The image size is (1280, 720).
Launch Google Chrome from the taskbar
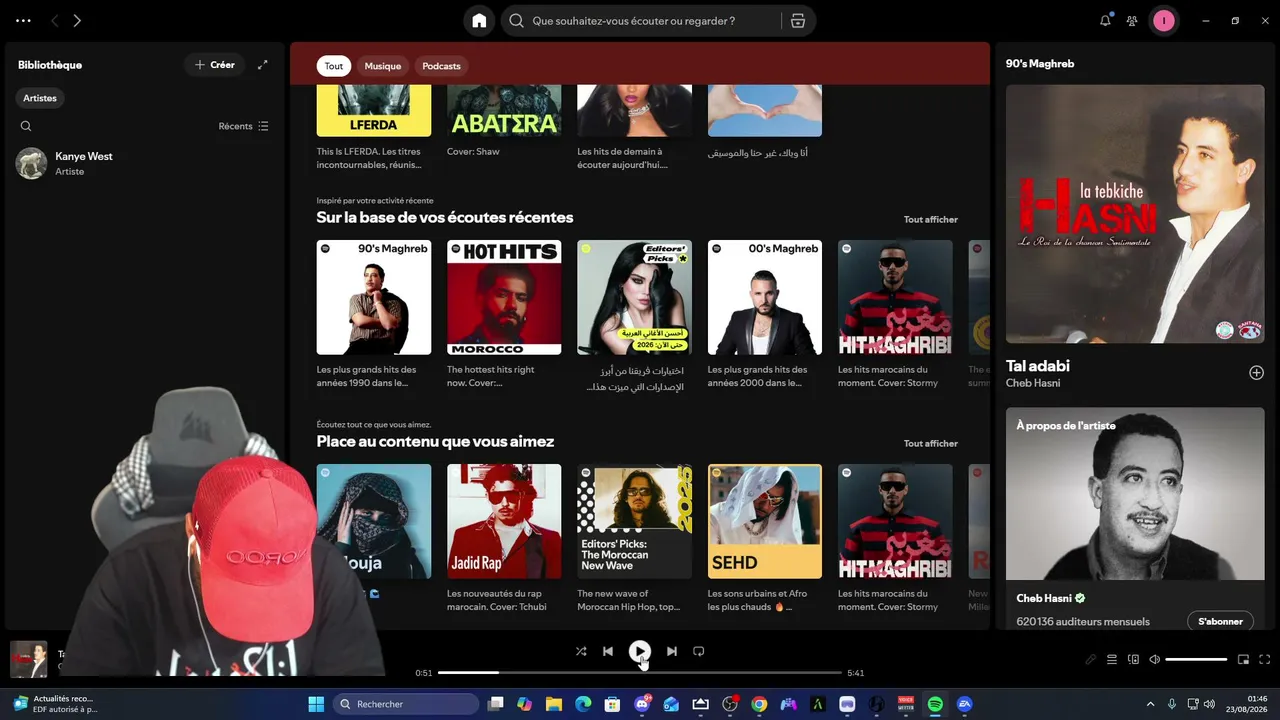tap(759, 704)
